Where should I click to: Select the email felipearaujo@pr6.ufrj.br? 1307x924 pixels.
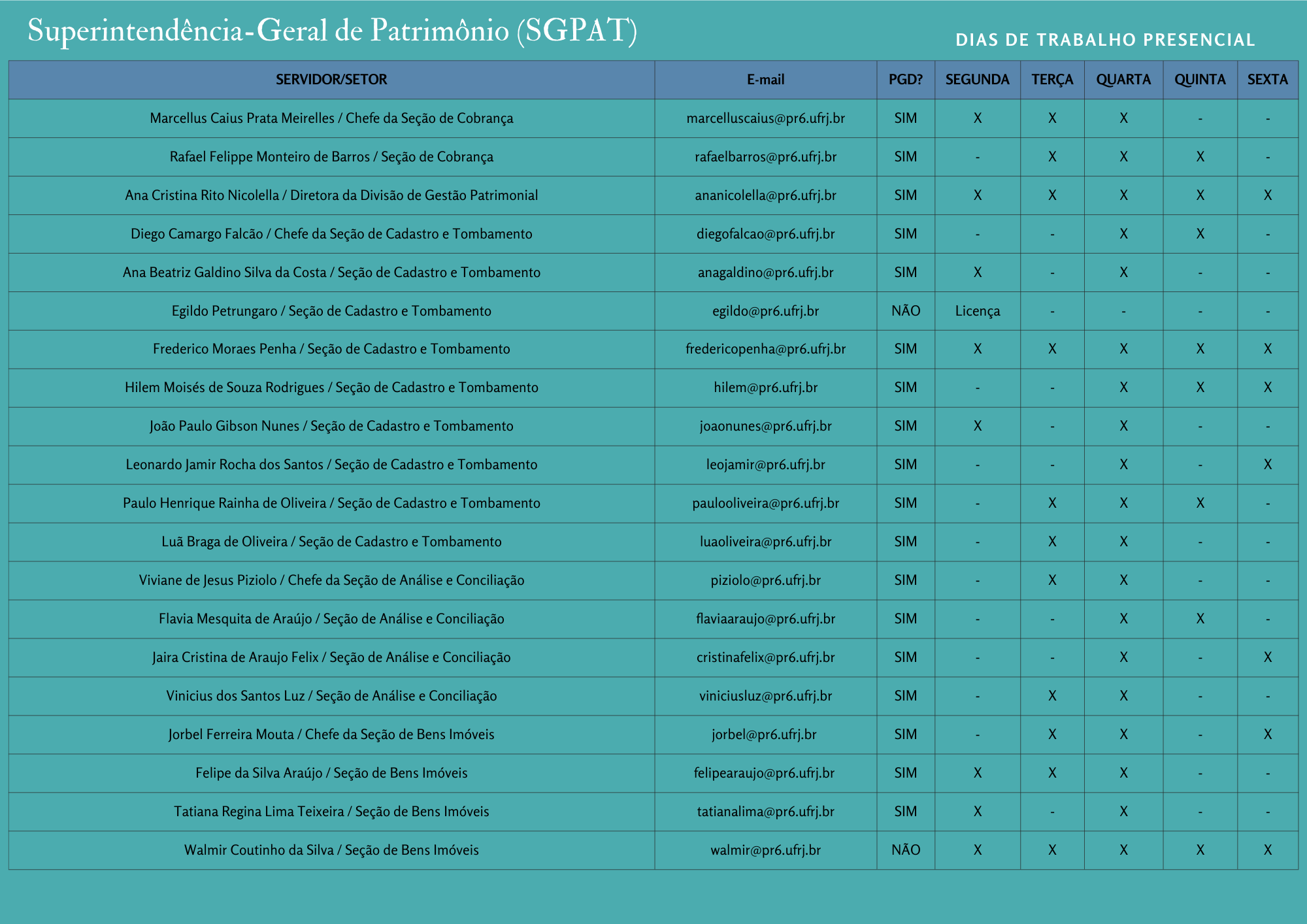coord(764,774)
